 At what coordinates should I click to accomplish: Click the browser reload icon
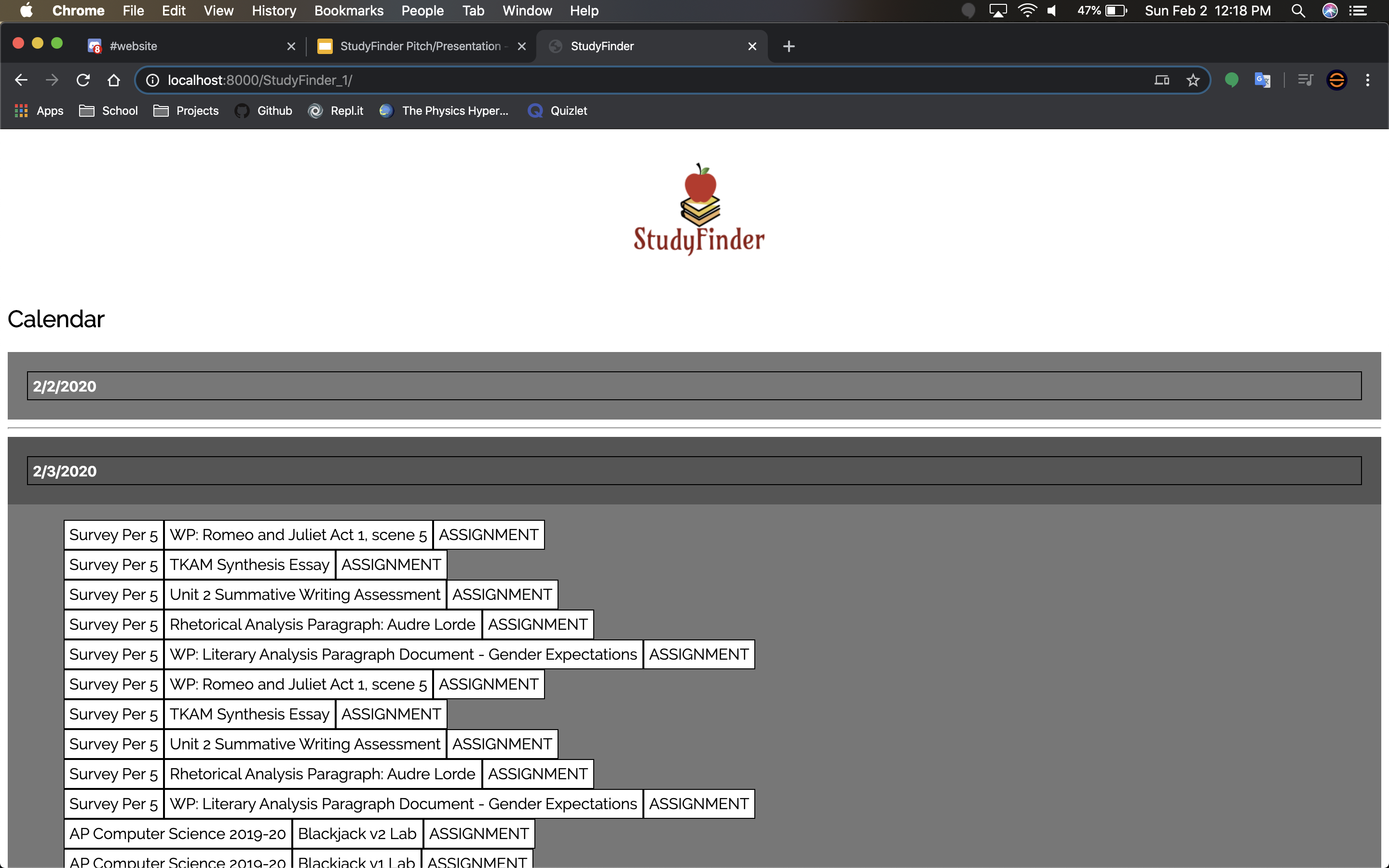[x=83, y=80]
